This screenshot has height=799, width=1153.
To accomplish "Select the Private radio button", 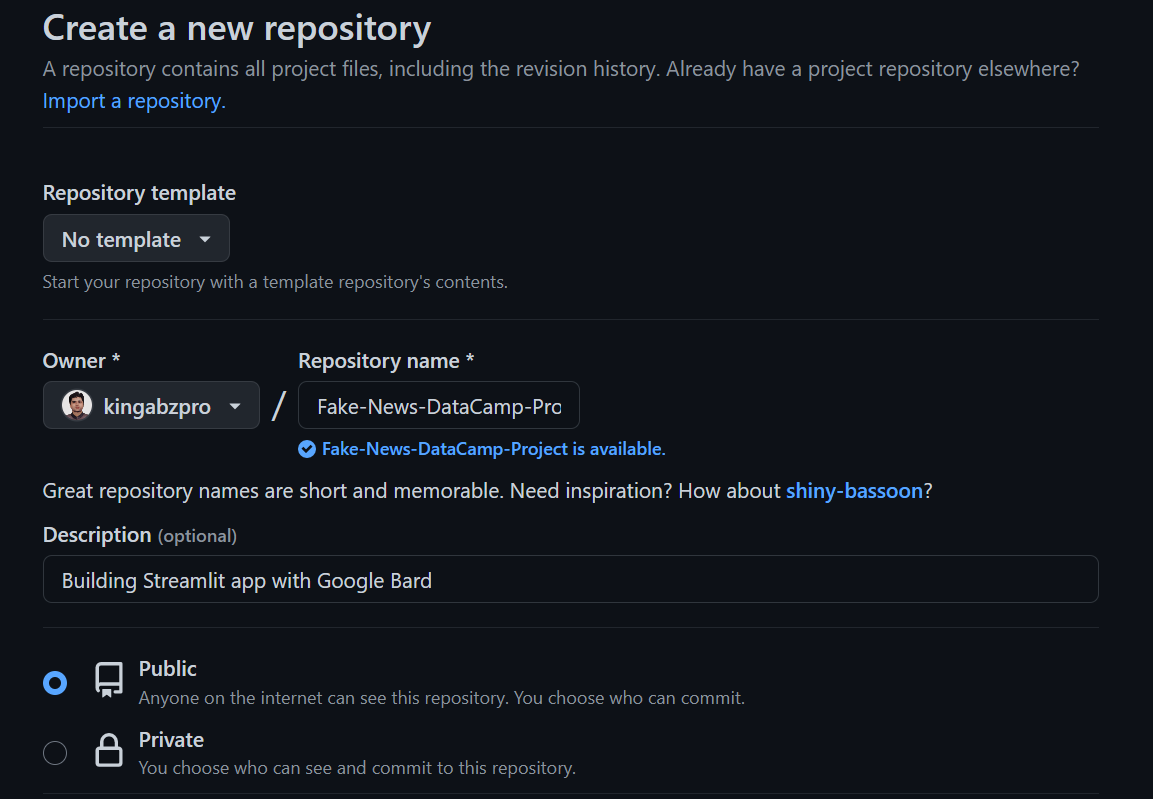I will 55,753.
